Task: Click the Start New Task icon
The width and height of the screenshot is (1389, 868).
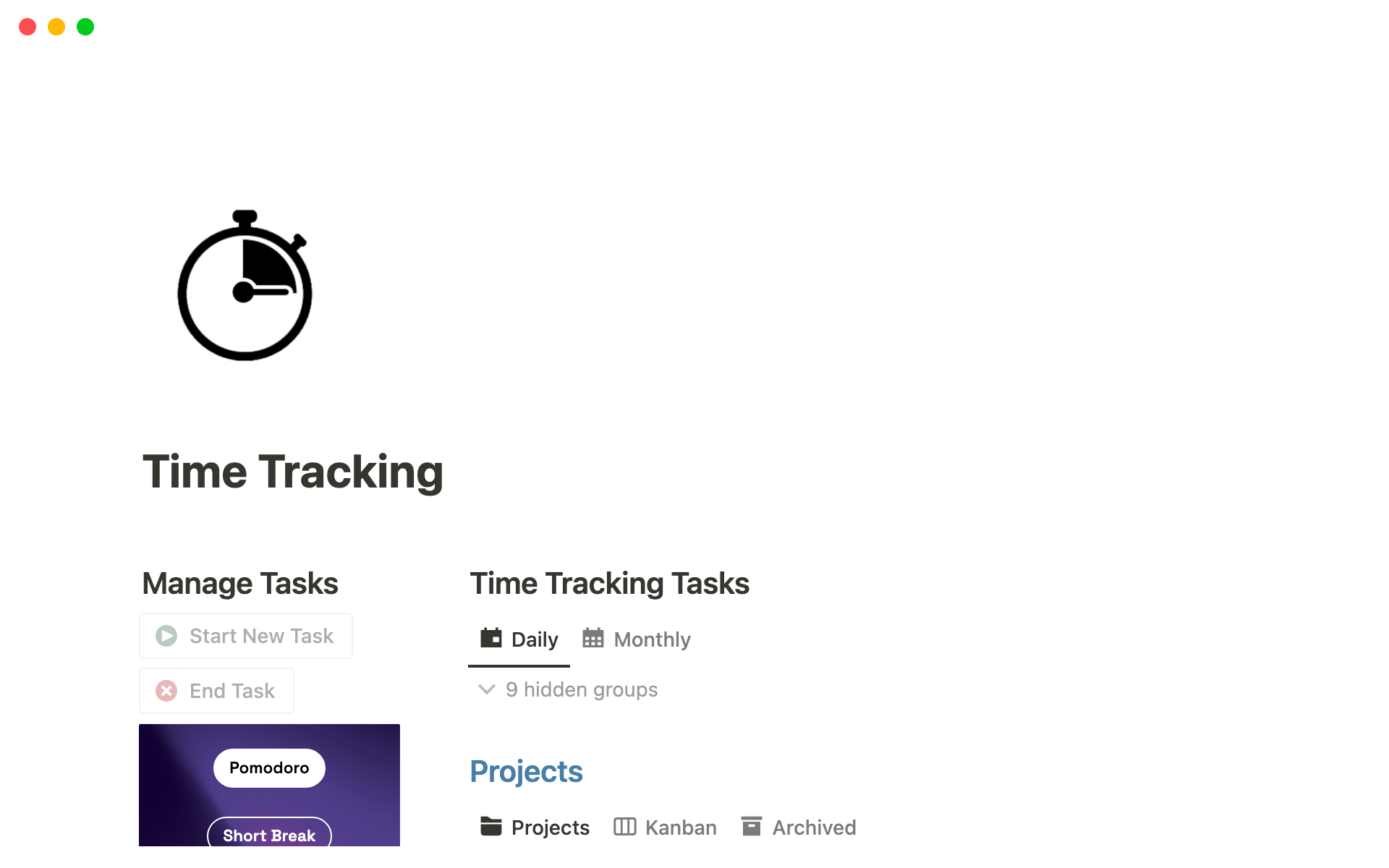Action: (166, 635)
